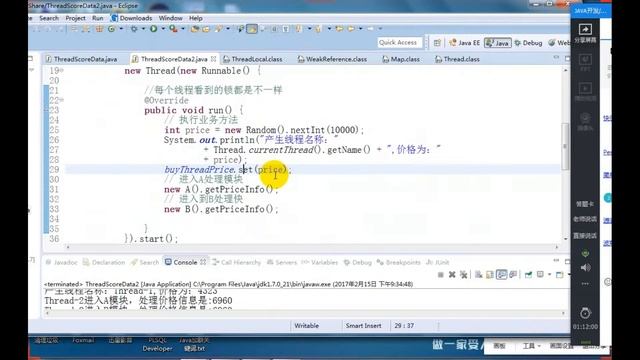
Task: Click the Writable status bar entry
Action: click(x=307, y=326)
